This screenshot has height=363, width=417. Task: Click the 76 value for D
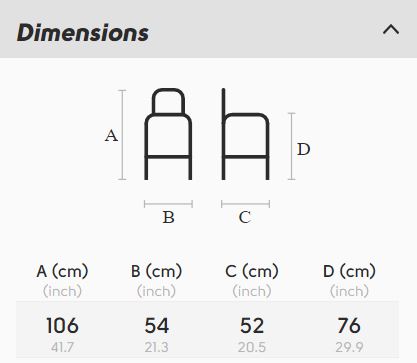click(349, 325)
